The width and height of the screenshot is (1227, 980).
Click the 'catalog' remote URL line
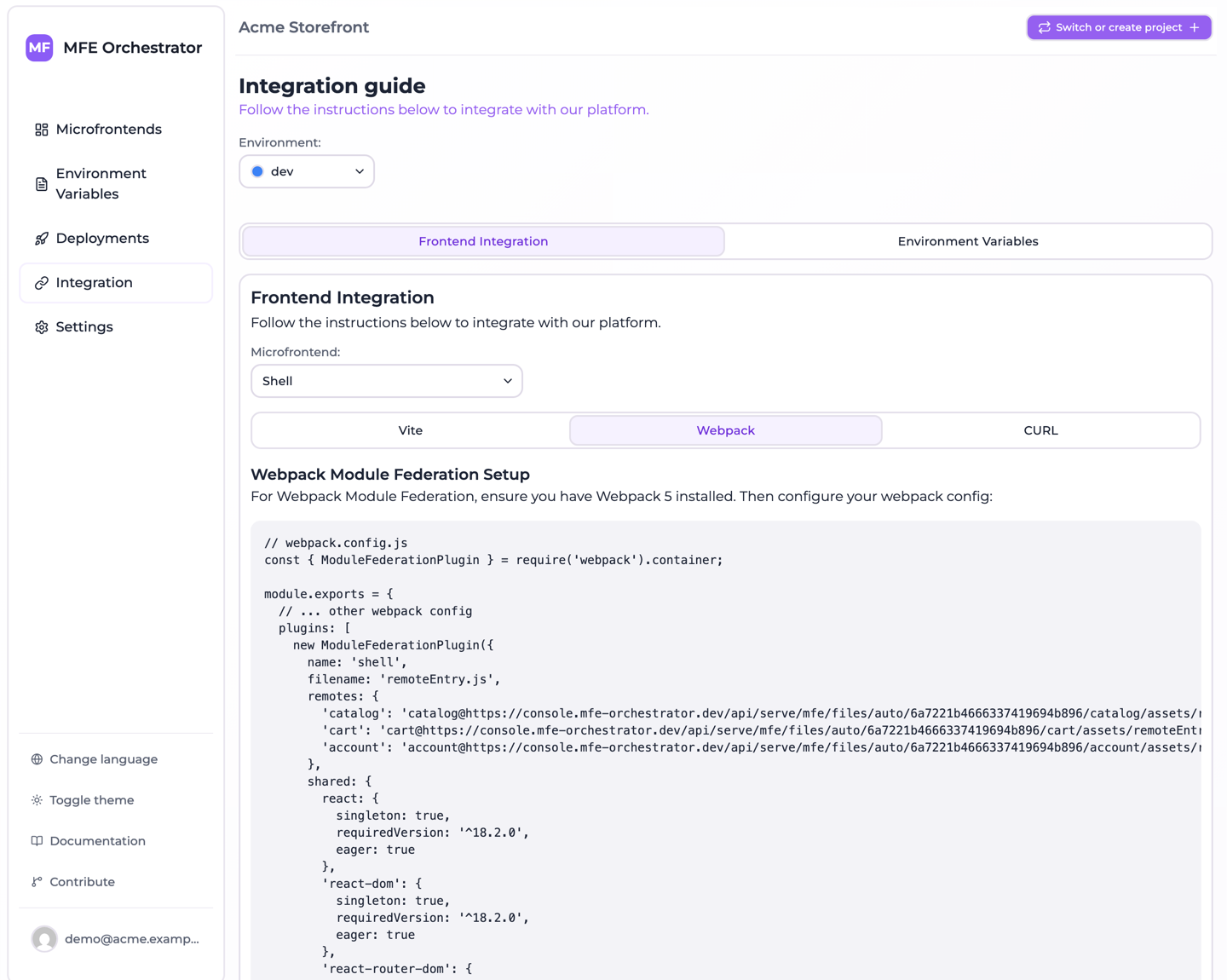(761, 713)
